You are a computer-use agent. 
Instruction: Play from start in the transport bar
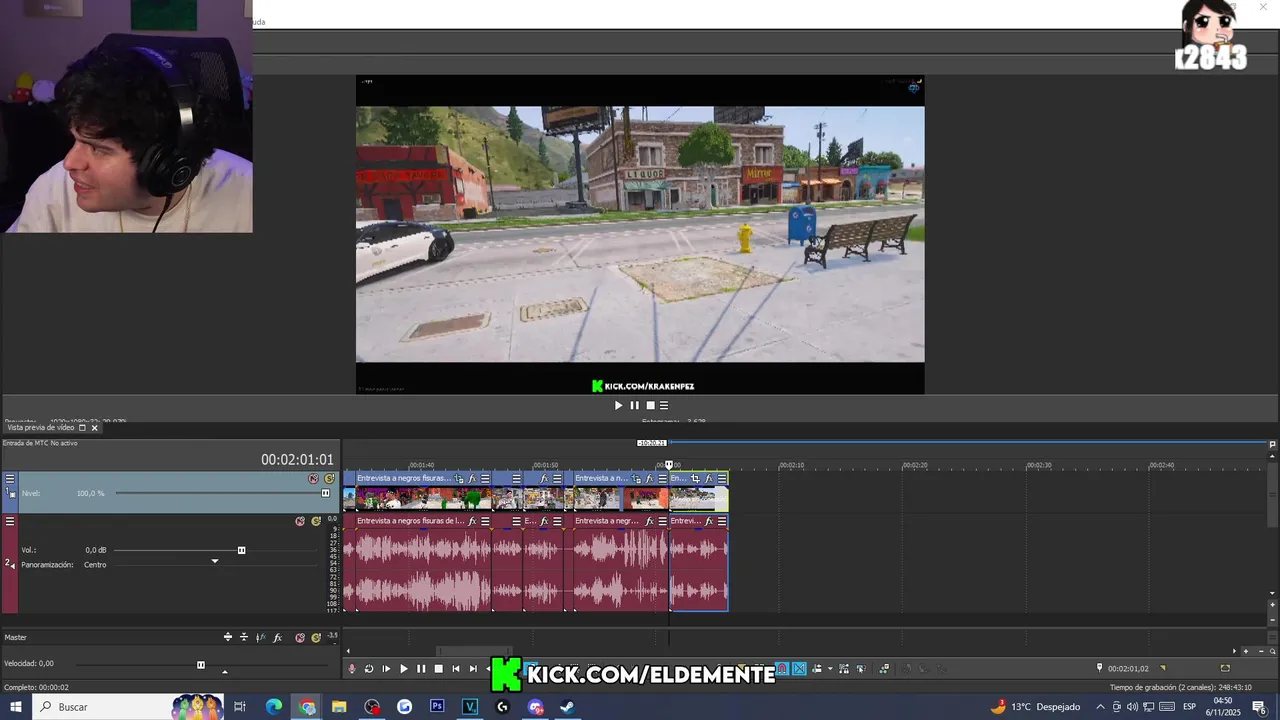(x=386, y=669)
